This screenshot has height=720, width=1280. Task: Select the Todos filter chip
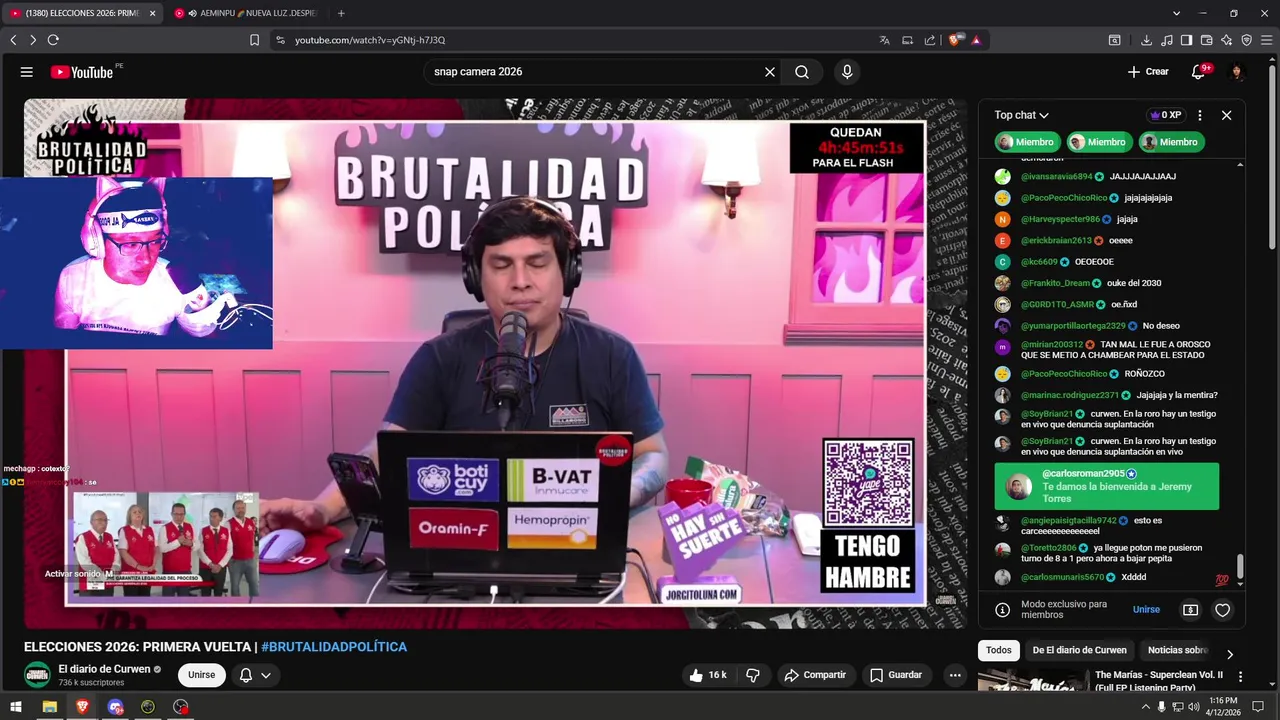(x=999, y=650)
